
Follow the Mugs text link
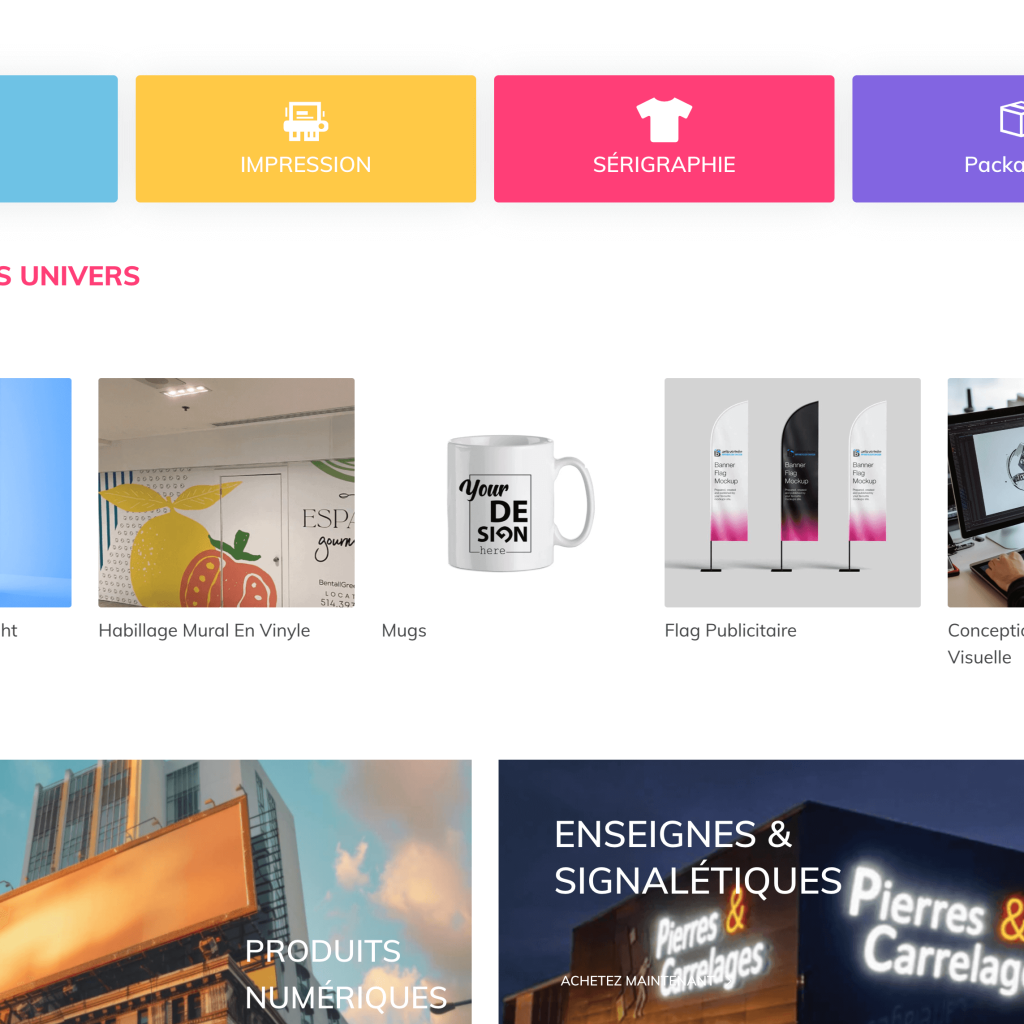coord(404,631)
